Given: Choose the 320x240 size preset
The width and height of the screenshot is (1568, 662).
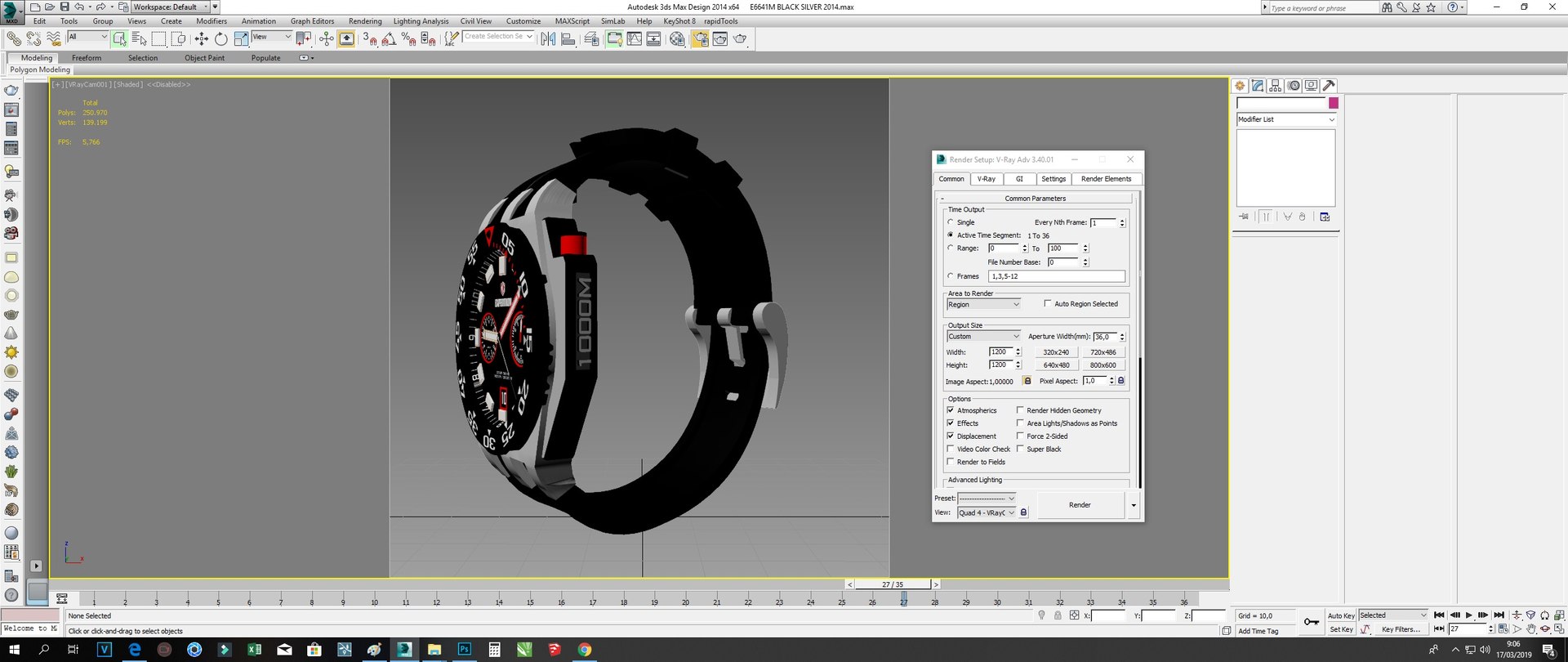Looking at the screenshot, I should 1056,352.
